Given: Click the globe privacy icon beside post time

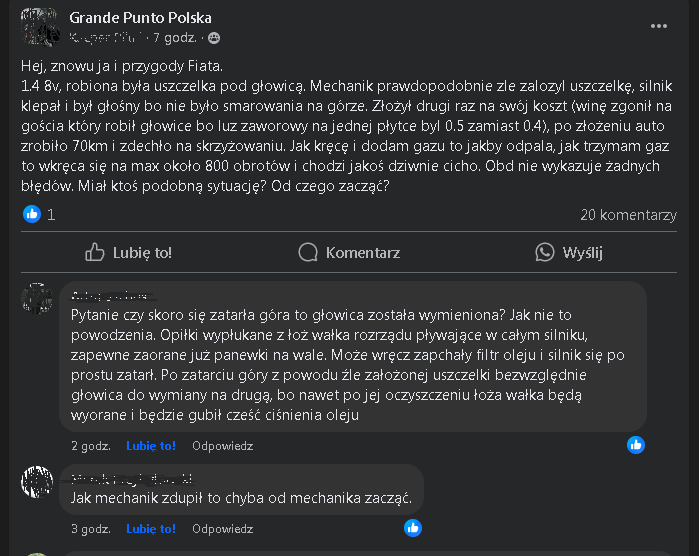Looking at the screenshot, I should tap(214, 38).
